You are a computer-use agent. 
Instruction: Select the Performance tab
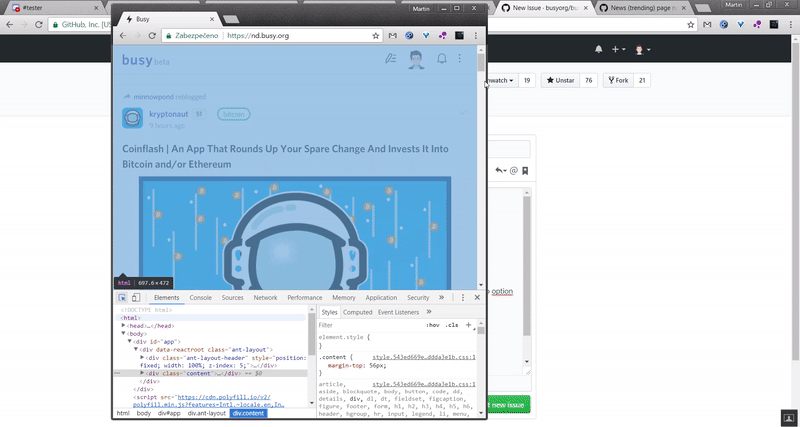[x=305, y=297]
